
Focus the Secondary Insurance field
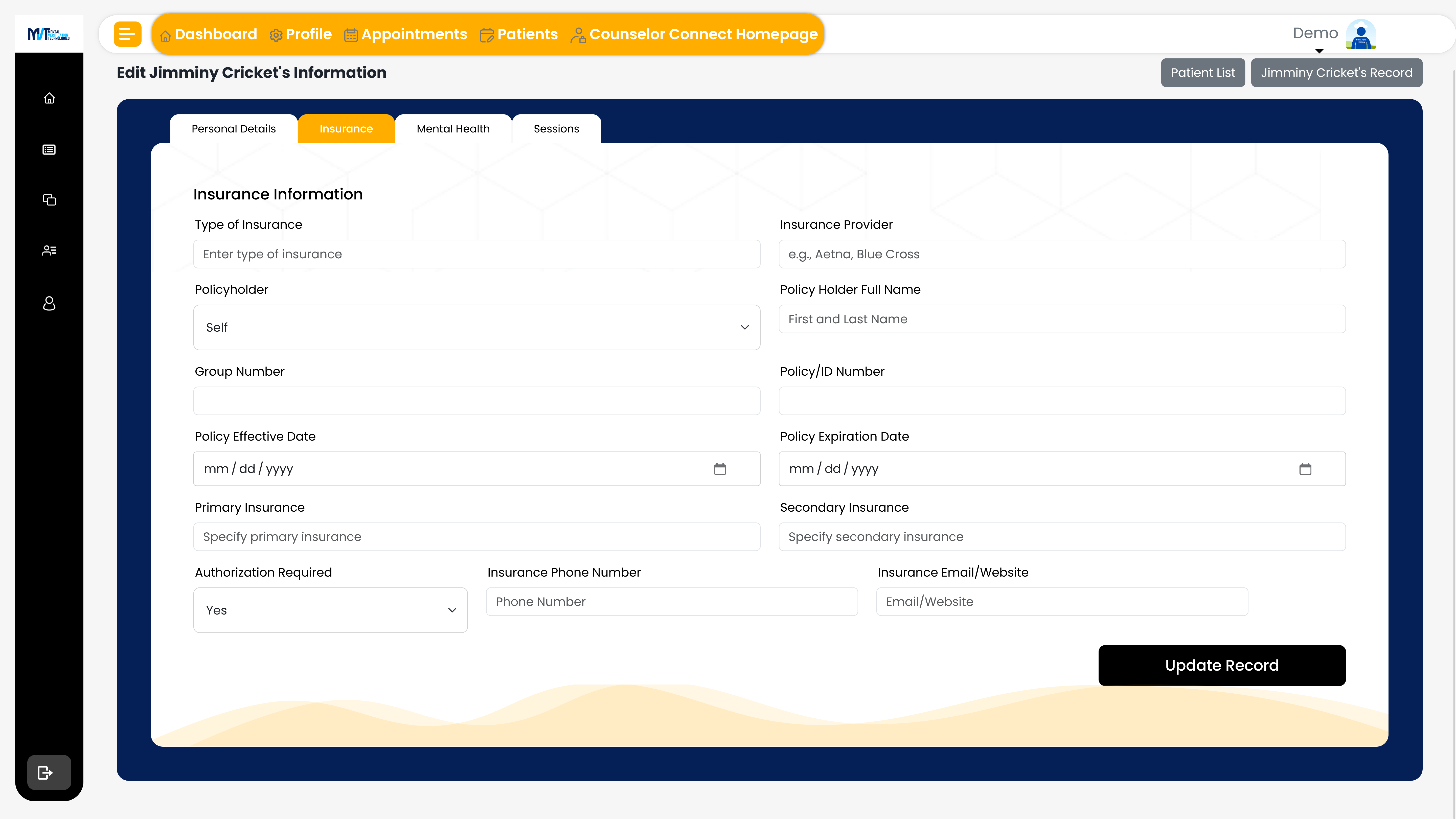tap(1062, 537)
